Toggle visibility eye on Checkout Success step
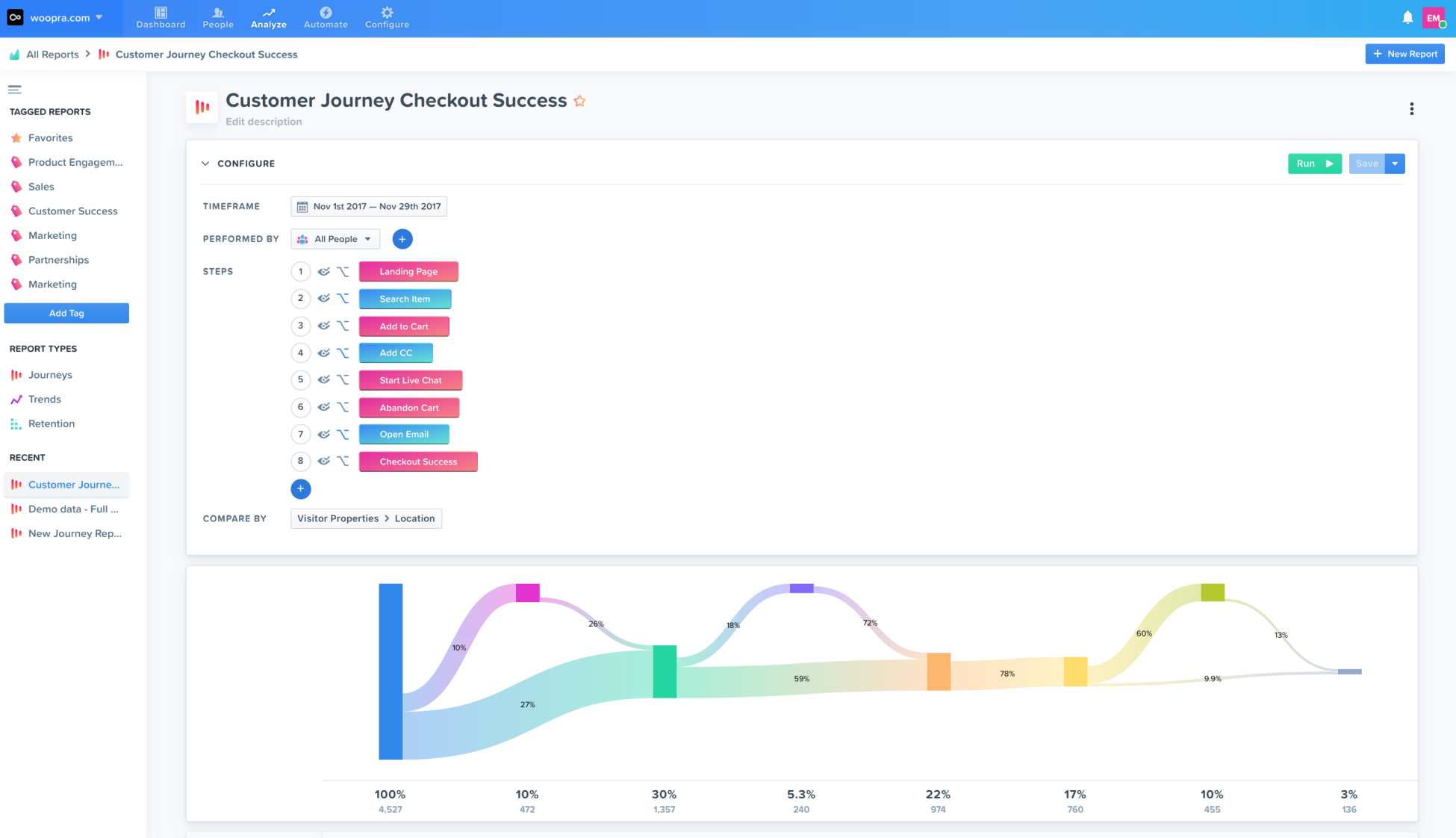Screen dimensions: 1456x838 (323, 462)
